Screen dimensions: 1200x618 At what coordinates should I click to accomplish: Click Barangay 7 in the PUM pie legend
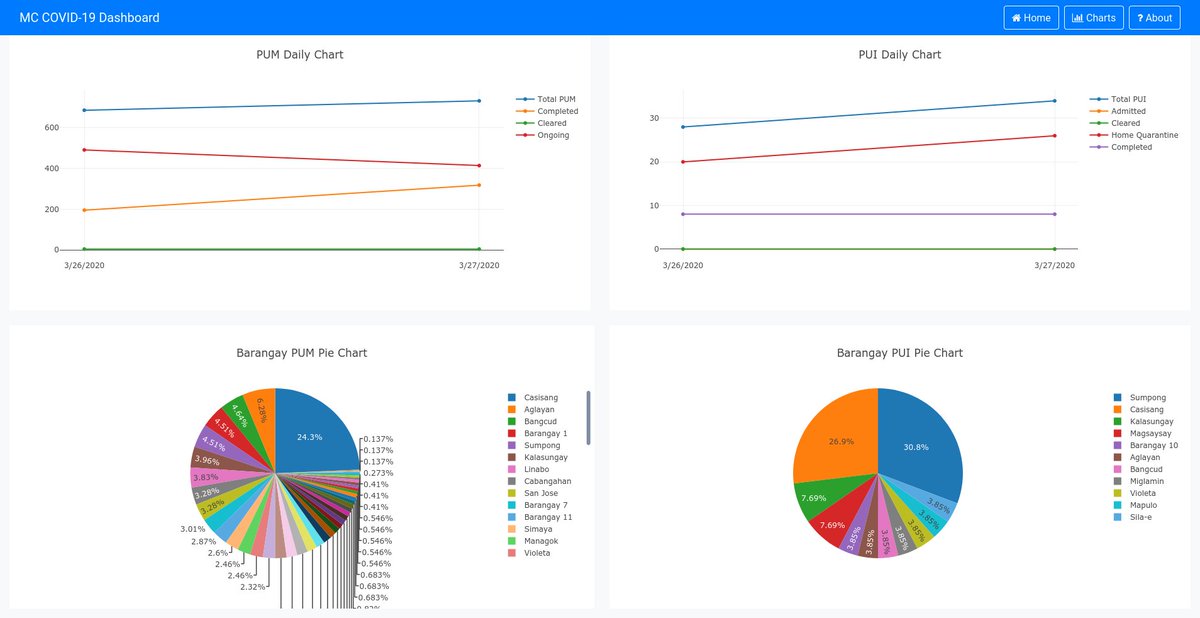(546, 505)
